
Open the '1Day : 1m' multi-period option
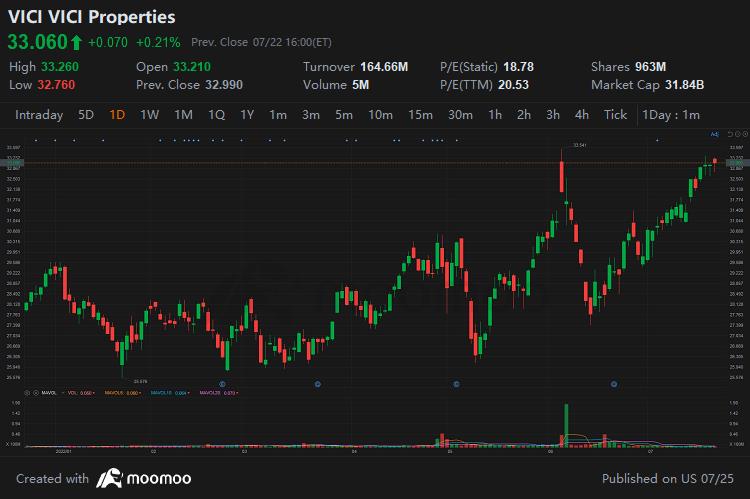tap(671, 115)
